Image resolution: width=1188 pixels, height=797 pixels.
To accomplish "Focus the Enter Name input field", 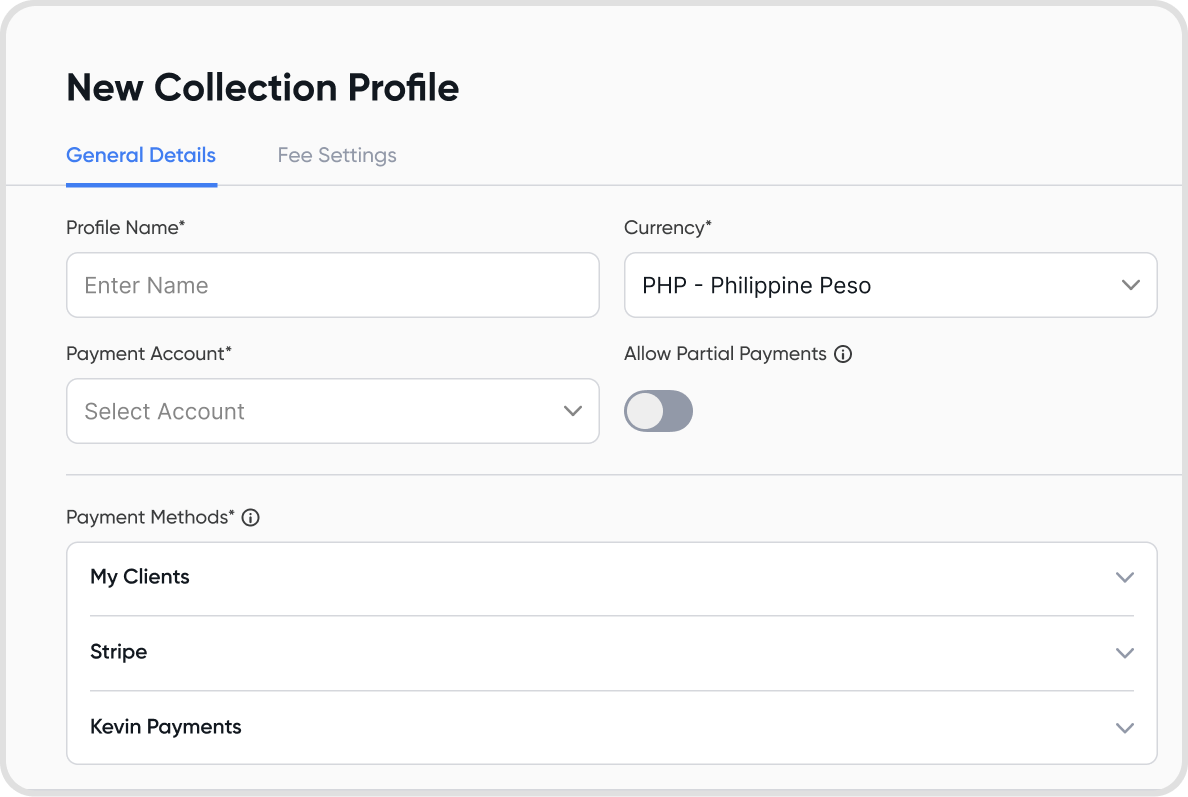I will pos(333,285).
